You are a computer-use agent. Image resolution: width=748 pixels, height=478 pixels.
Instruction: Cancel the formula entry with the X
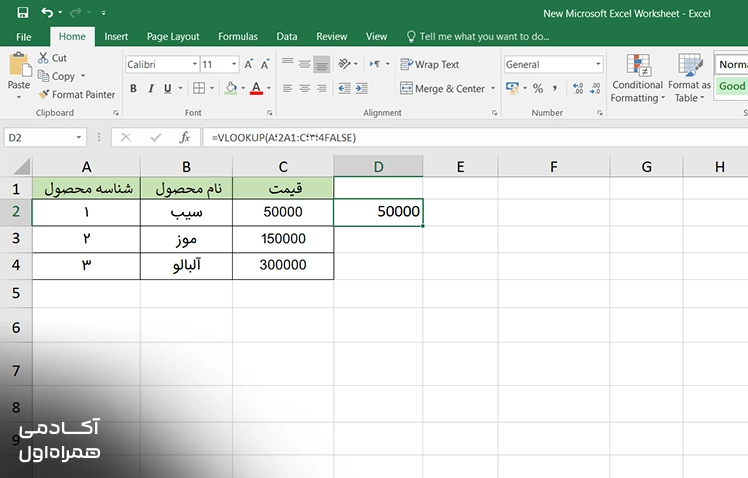pos(126,138)
